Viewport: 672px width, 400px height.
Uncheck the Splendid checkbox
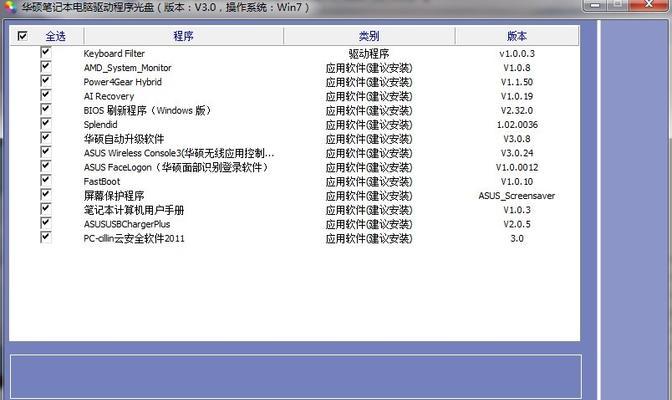(46, 123)
